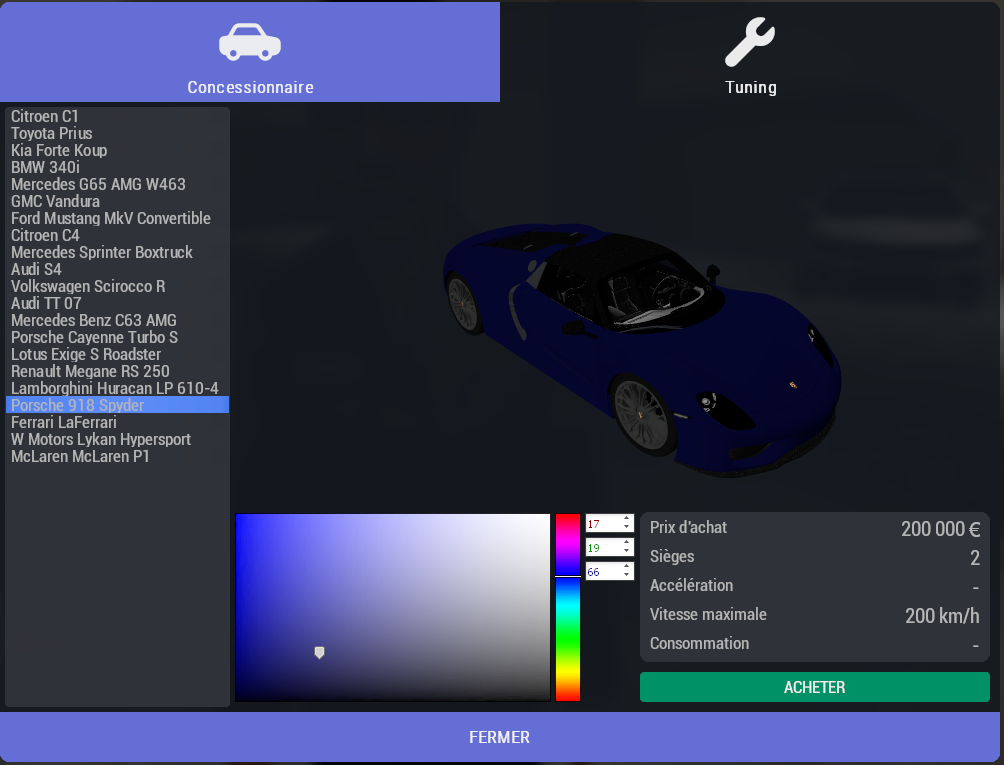Increase the green value with up arrow

(626, 543)
